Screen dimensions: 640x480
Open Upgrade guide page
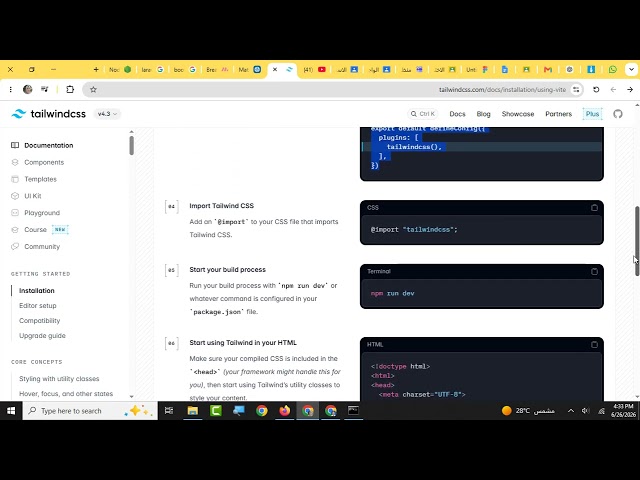coord(42,336)
